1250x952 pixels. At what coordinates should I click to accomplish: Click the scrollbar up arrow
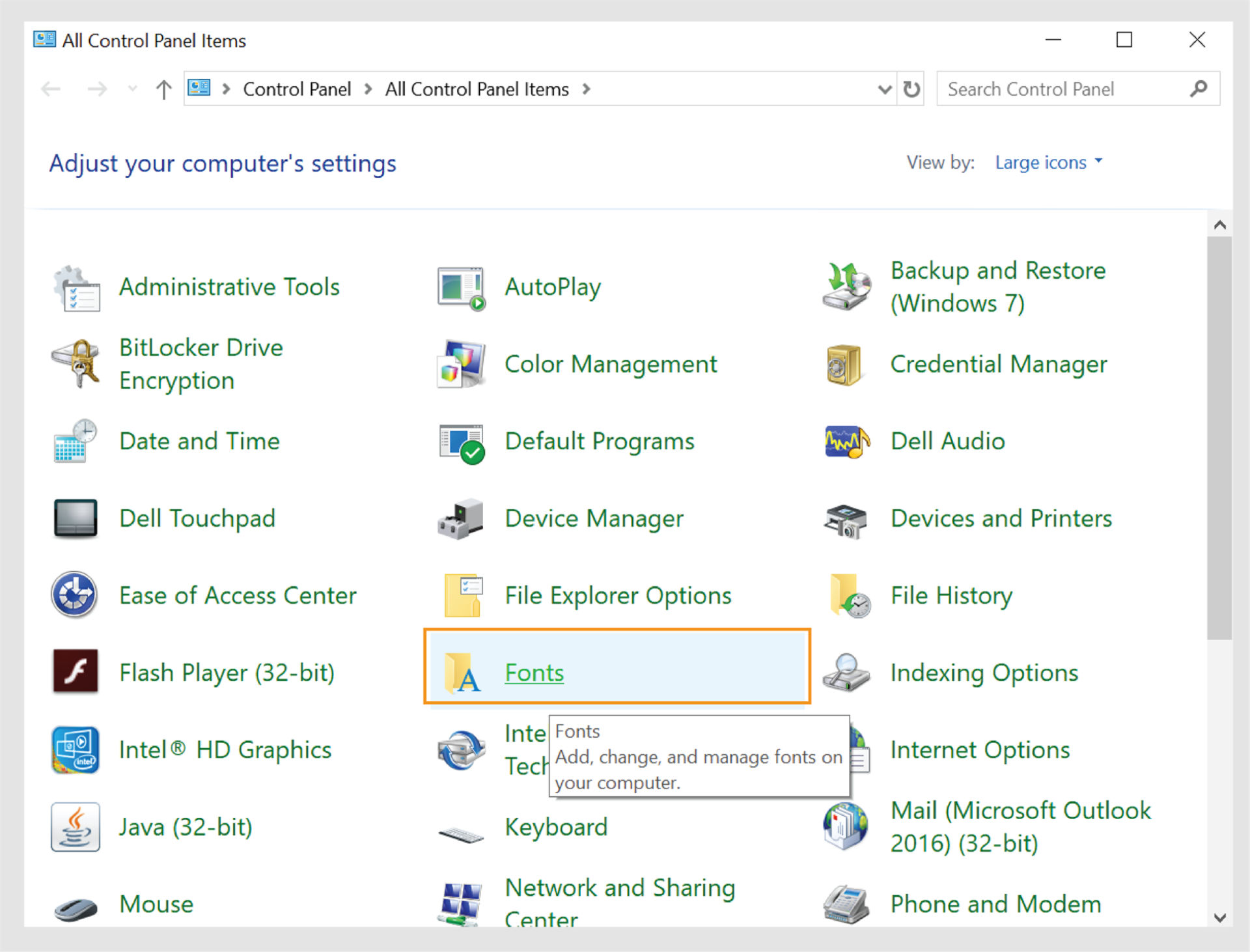[1219, 225]
